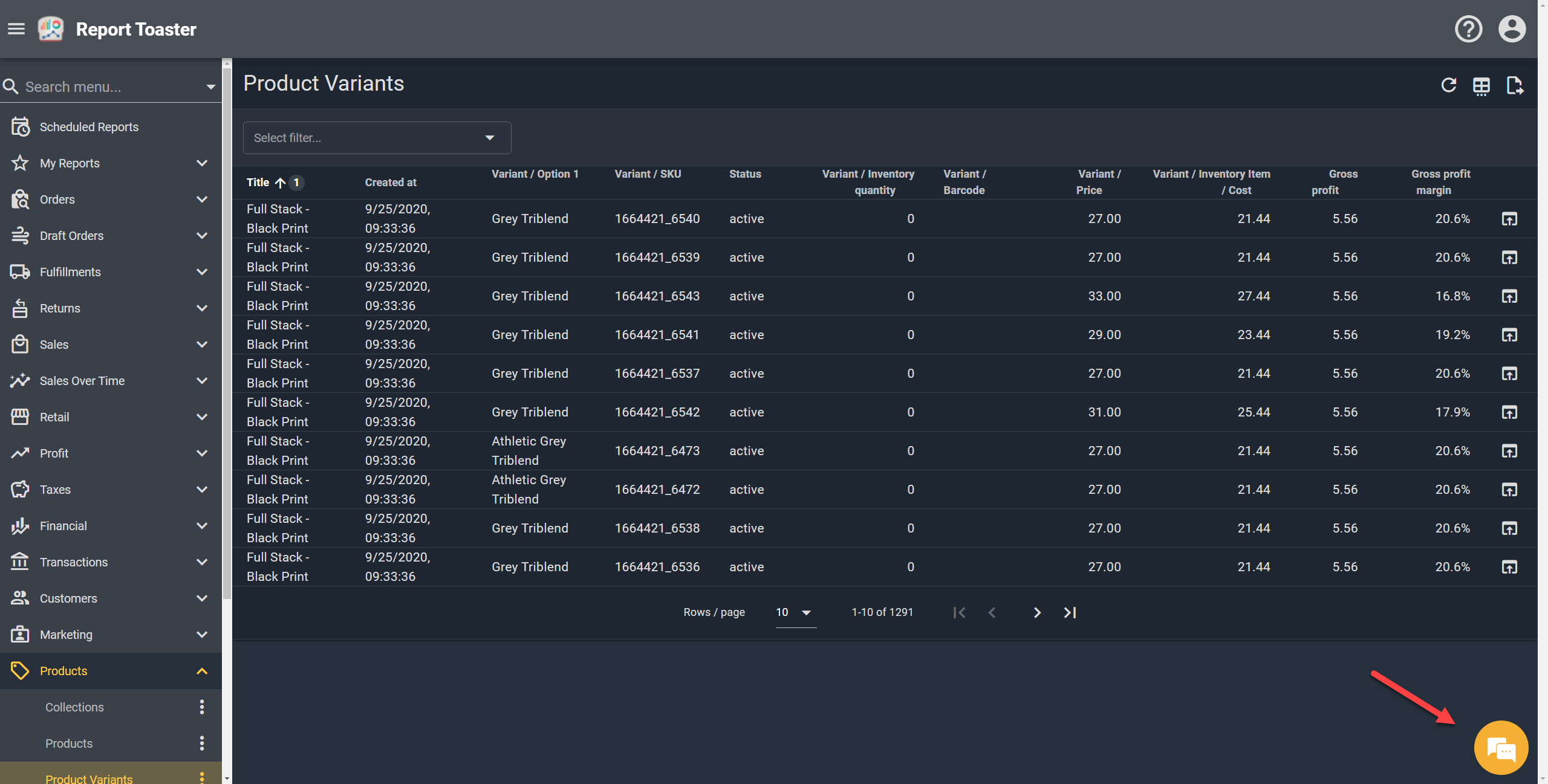Viewport: 1548px width, 784px height.
Task: Toggle the hamburger main menu icon
Action: (x=16, y=29)
